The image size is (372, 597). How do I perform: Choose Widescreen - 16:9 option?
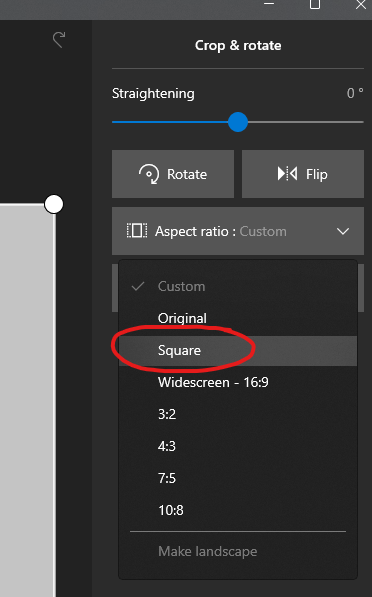click(238, 382)
